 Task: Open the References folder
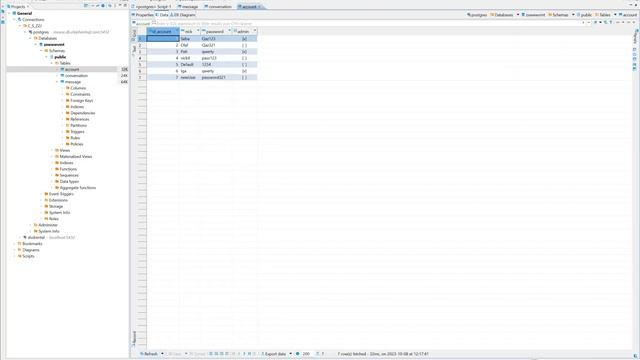click(x=79, y=119)
